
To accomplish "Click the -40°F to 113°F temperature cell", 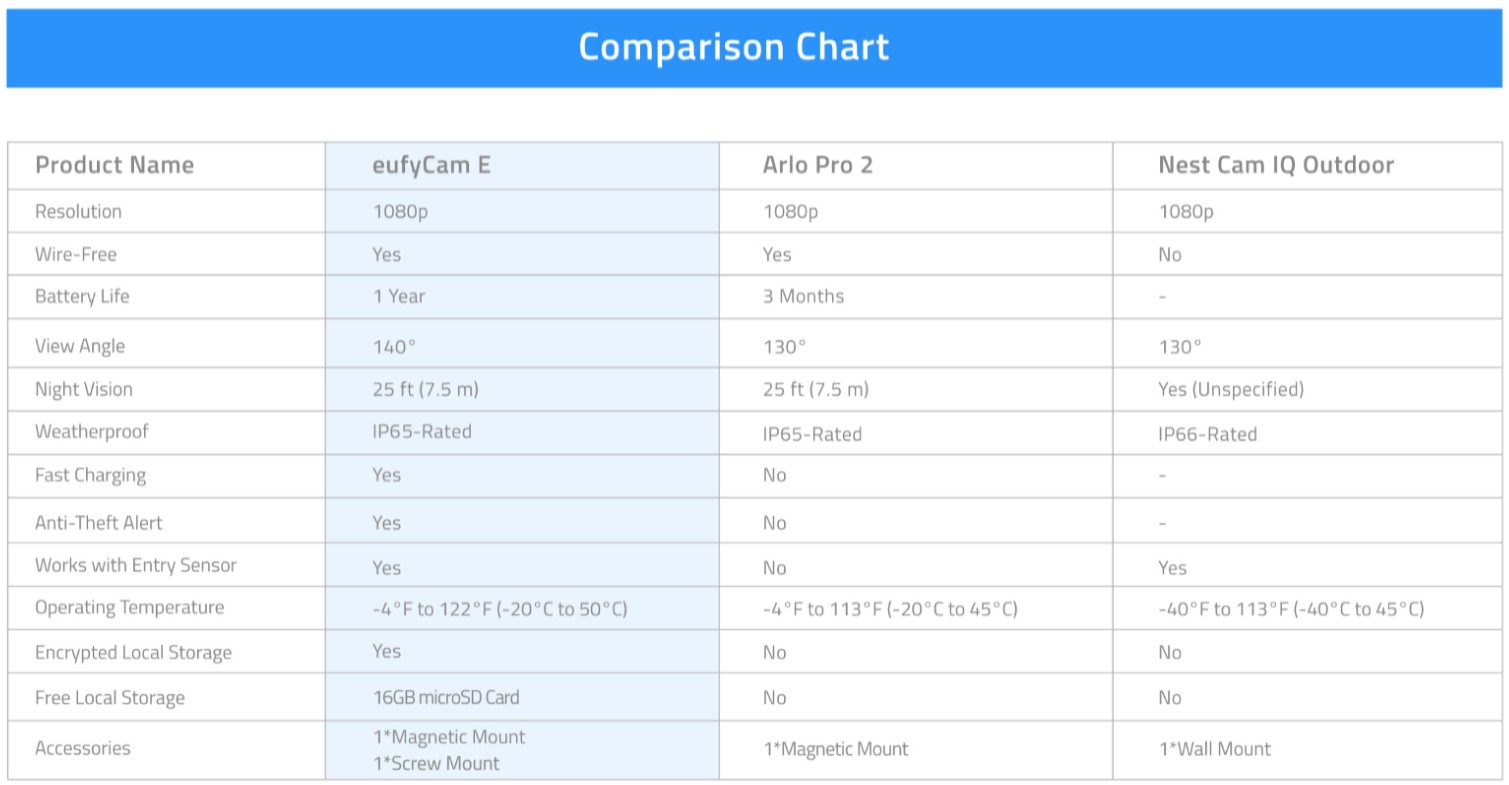I will [1290, 609].
